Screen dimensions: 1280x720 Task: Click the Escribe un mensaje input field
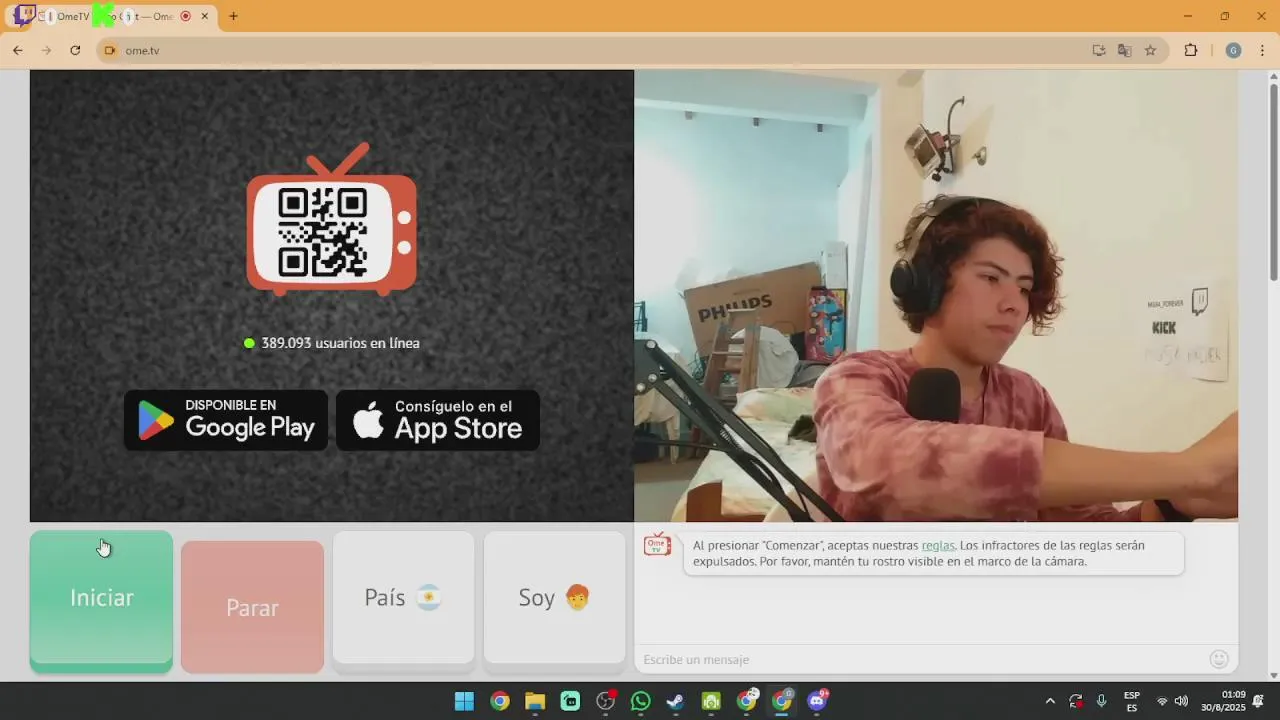920,659
